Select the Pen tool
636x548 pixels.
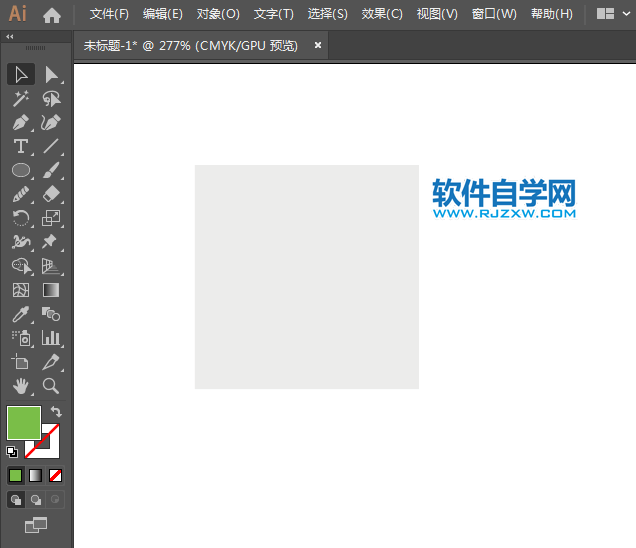(x=21, y=122)
